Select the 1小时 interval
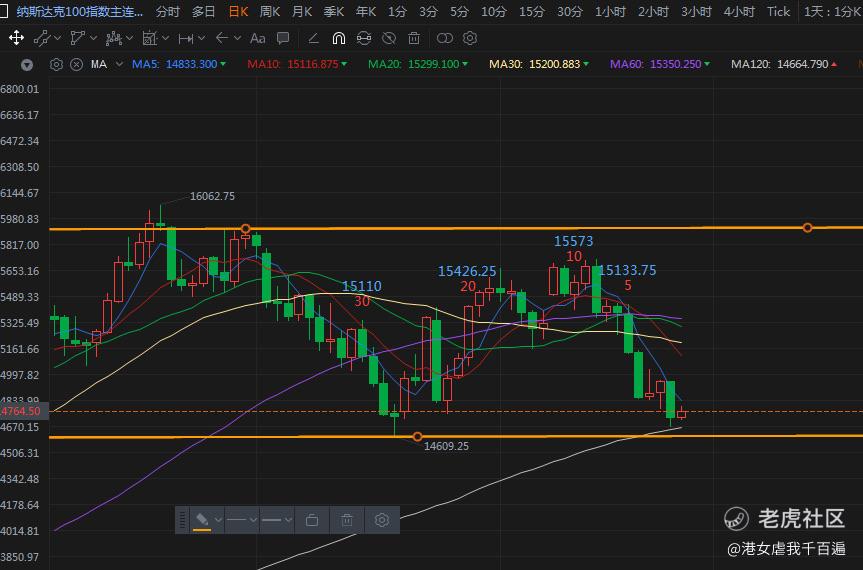The width and height of the screenshot is (863, 570). 610,12
